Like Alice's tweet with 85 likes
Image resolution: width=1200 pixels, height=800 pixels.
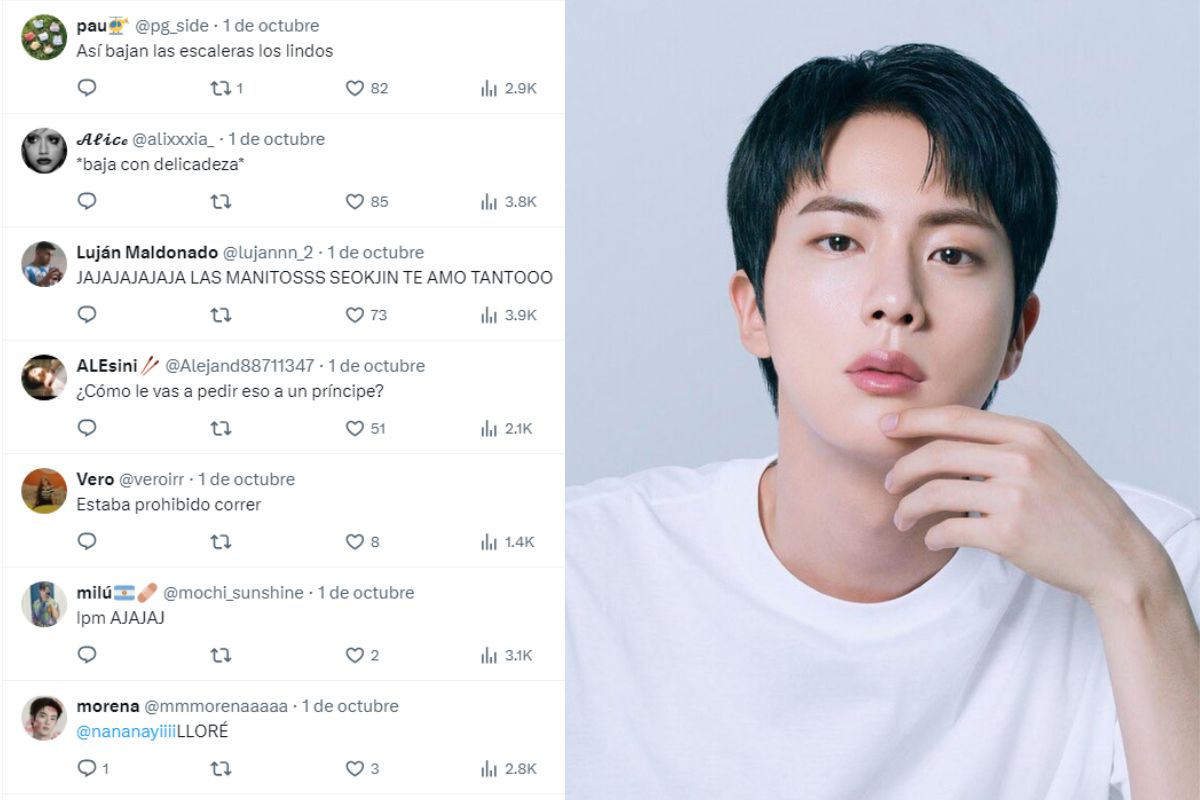tap(366, 201)
